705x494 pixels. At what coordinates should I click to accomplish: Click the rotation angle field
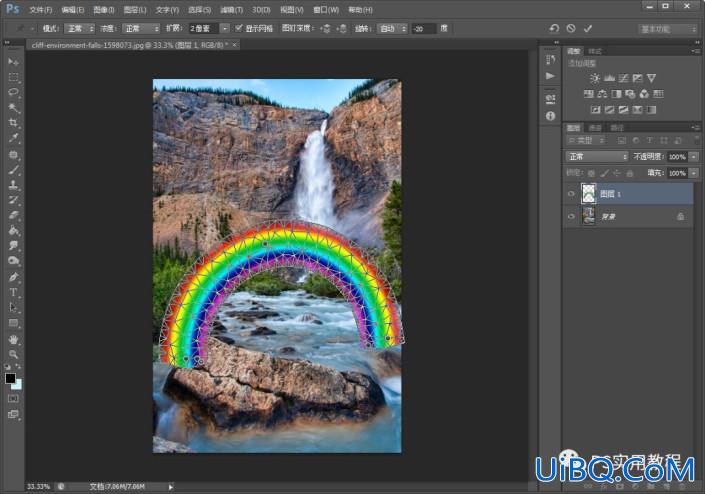[x=424, y=29]
